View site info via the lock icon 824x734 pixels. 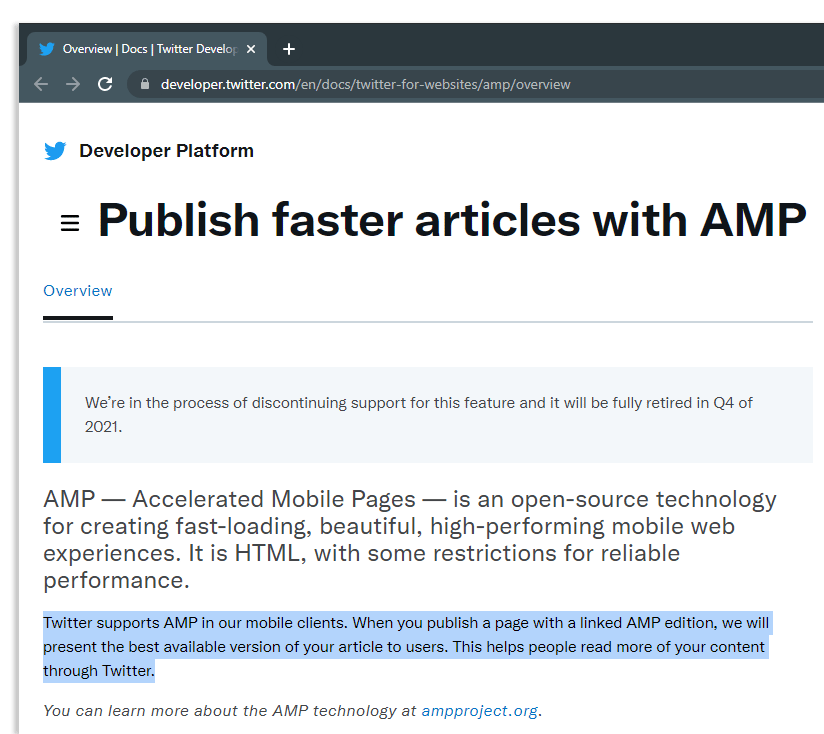[x=145, y=84]
